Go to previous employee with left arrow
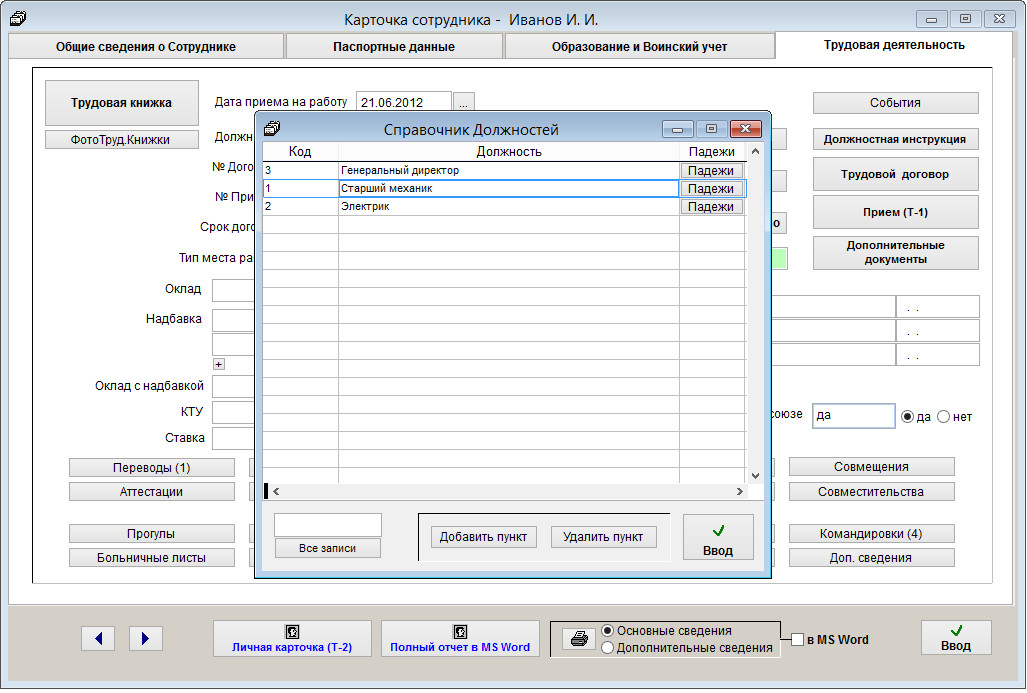The width and height of the screenshot is (1027, 693). (x=98, y=638)
